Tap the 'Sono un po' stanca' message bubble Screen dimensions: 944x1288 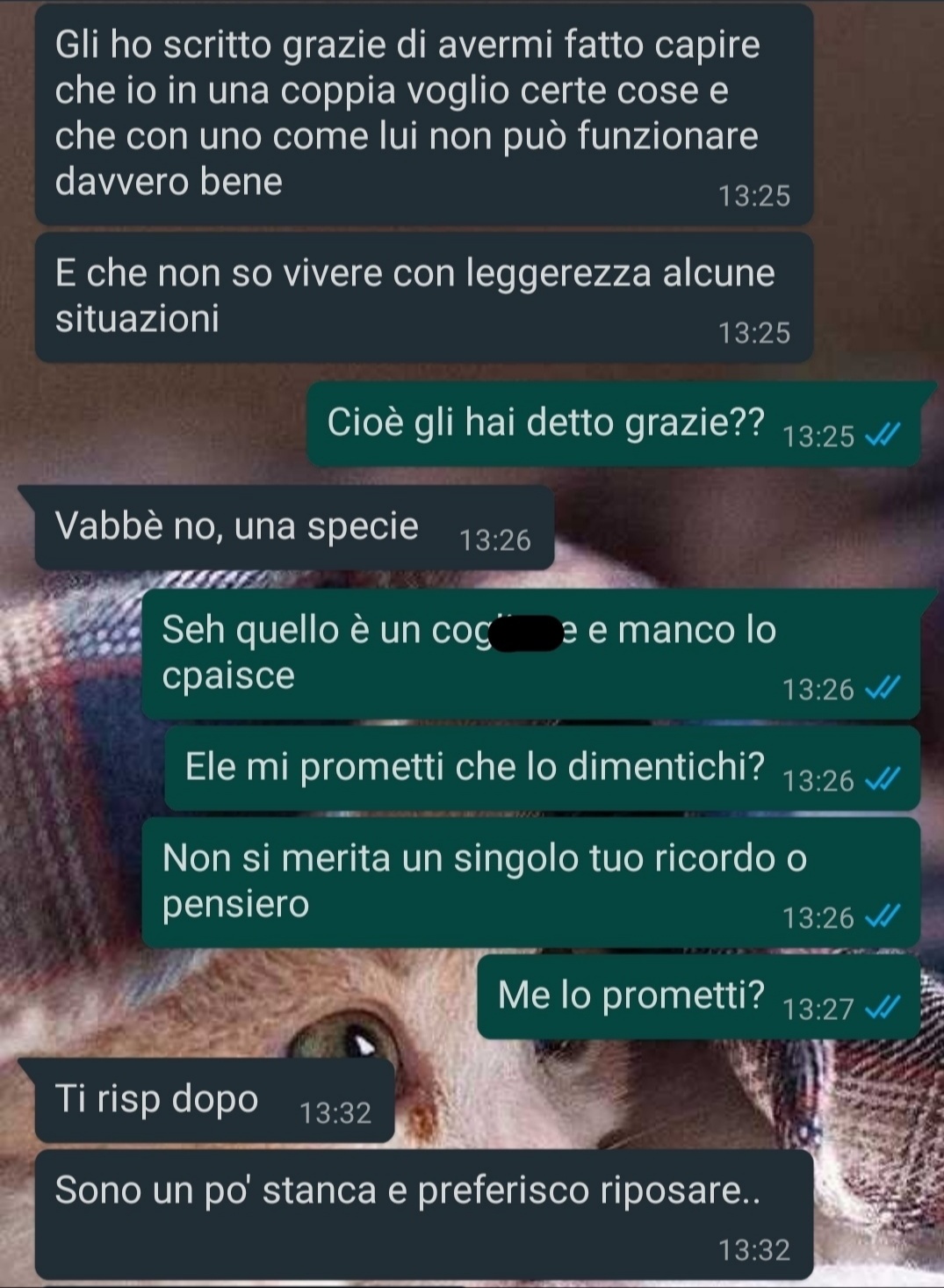click(x=424, y=1214)
